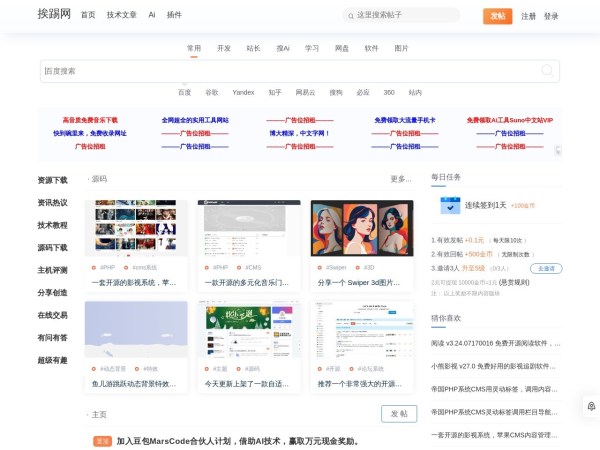Click the daily check-in calendar icon
Image resolution: width=600 pixels, height=450 pixels.
450,205
